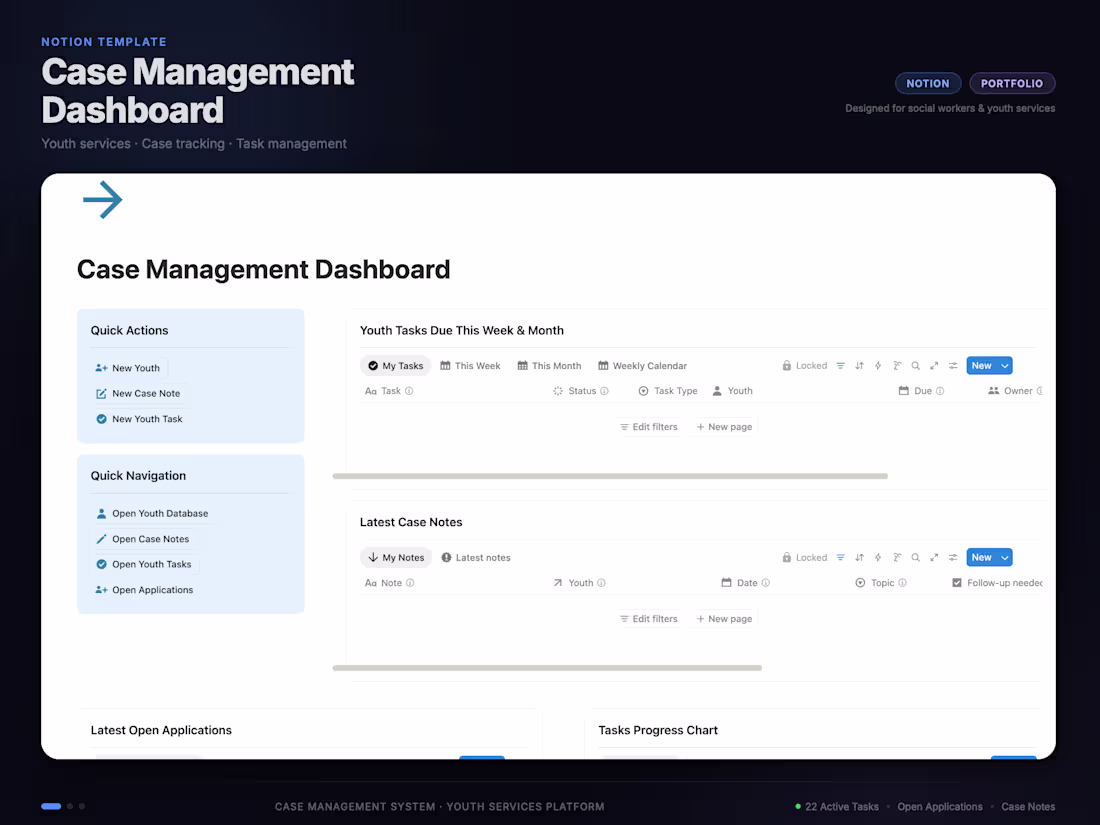Switch to the Latest notes tab

point(476,558)
